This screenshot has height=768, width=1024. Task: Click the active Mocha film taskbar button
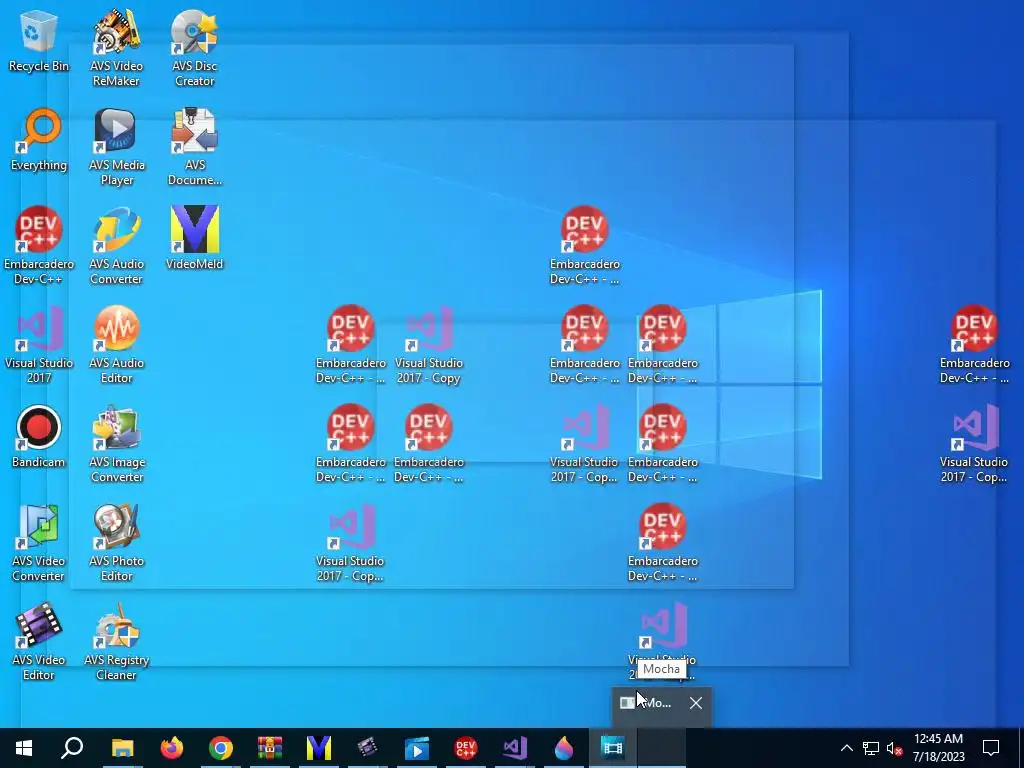tap(613, 748)
